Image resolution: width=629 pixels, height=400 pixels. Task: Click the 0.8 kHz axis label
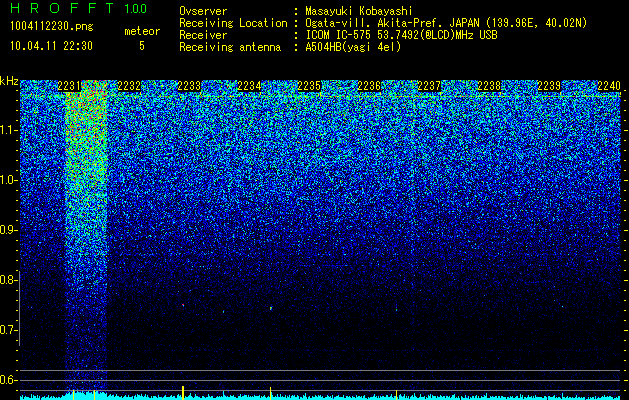pyautogui.click(x=9, y=280)
